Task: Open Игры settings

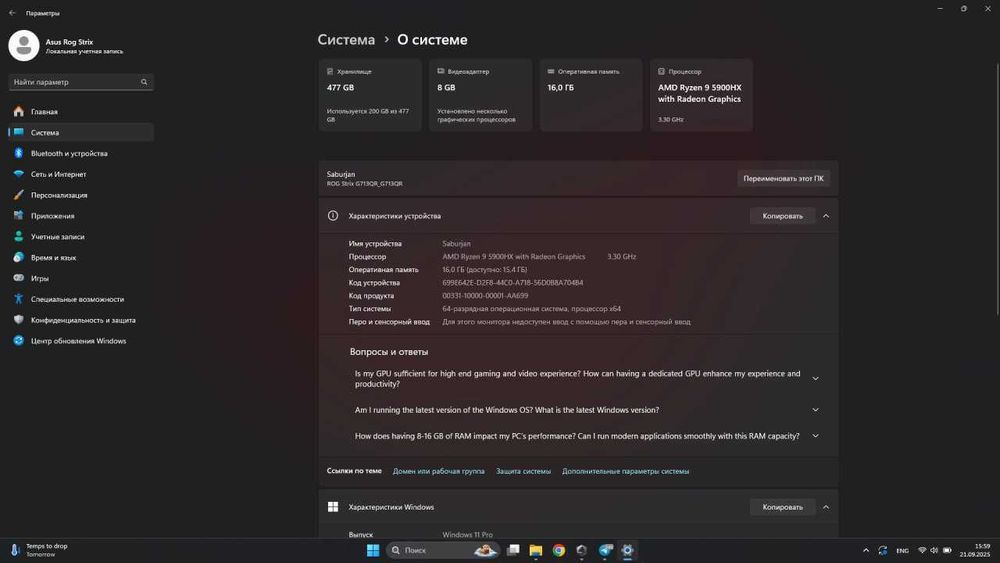Action: [81, 279]
